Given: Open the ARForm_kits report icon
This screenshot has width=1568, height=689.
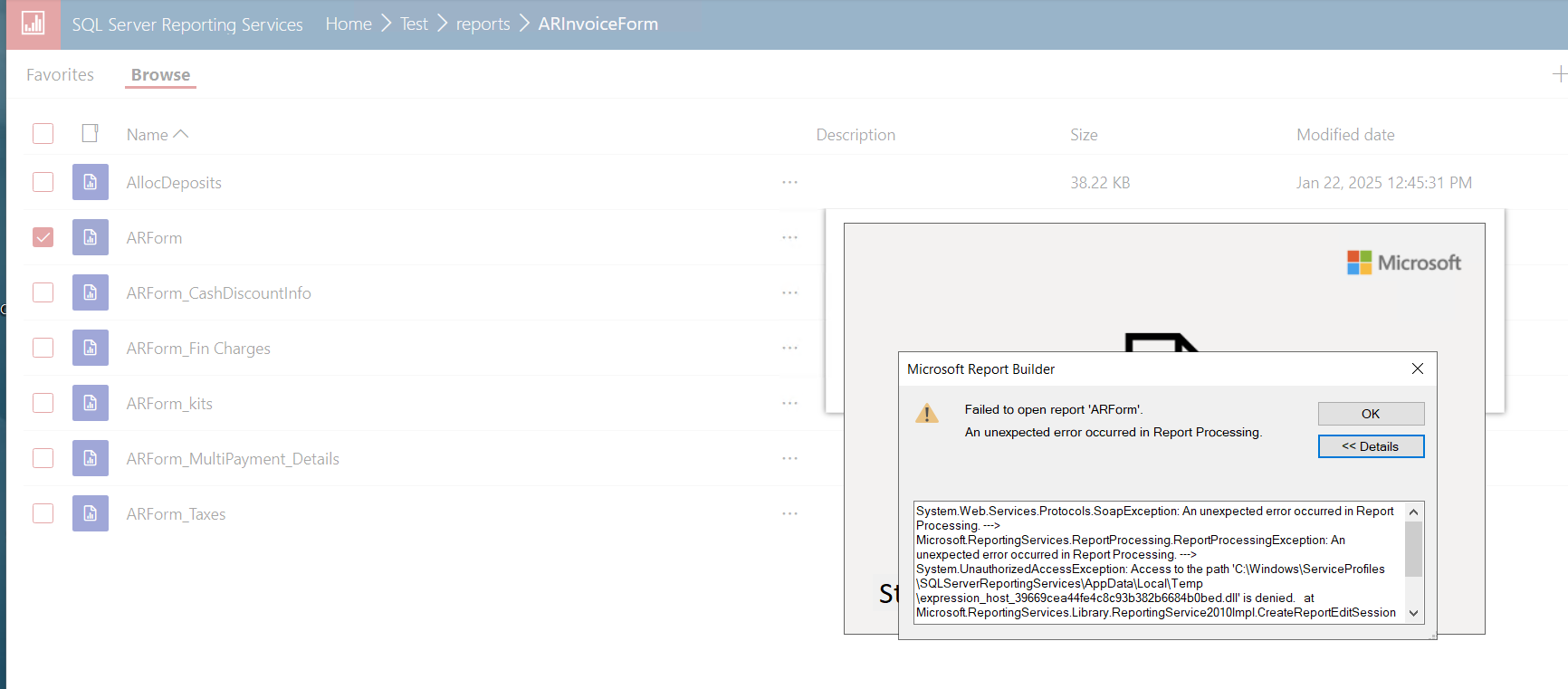Looking at the screenshot, I should tap(91, 403).
